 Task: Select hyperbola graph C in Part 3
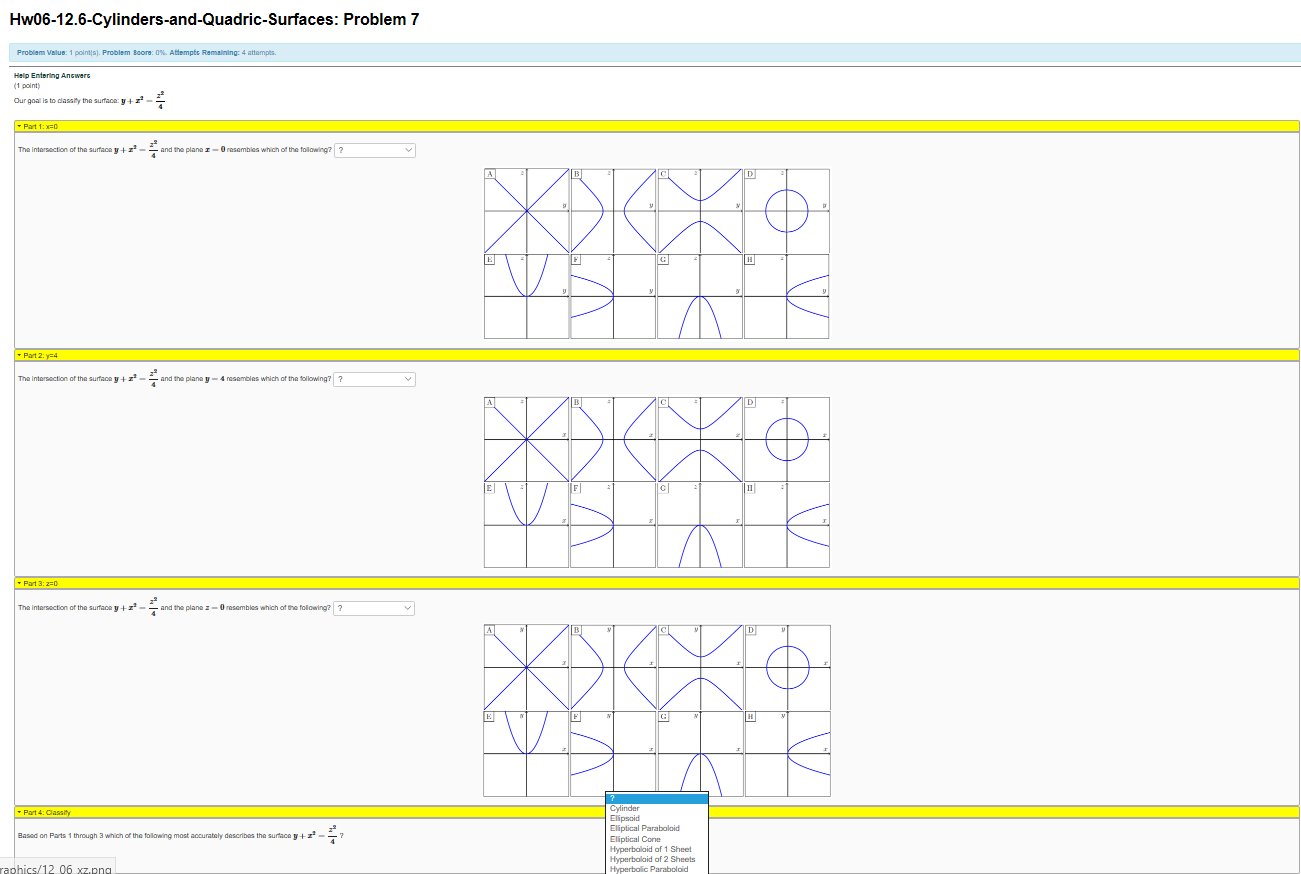click(x=699, y=667)
